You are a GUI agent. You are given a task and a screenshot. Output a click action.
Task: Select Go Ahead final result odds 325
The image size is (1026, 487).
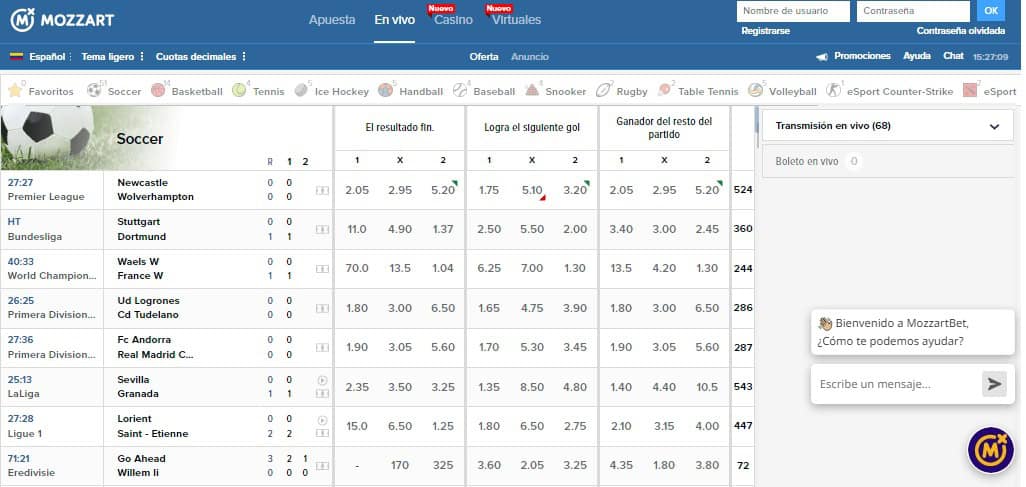(x=443, y=466)
